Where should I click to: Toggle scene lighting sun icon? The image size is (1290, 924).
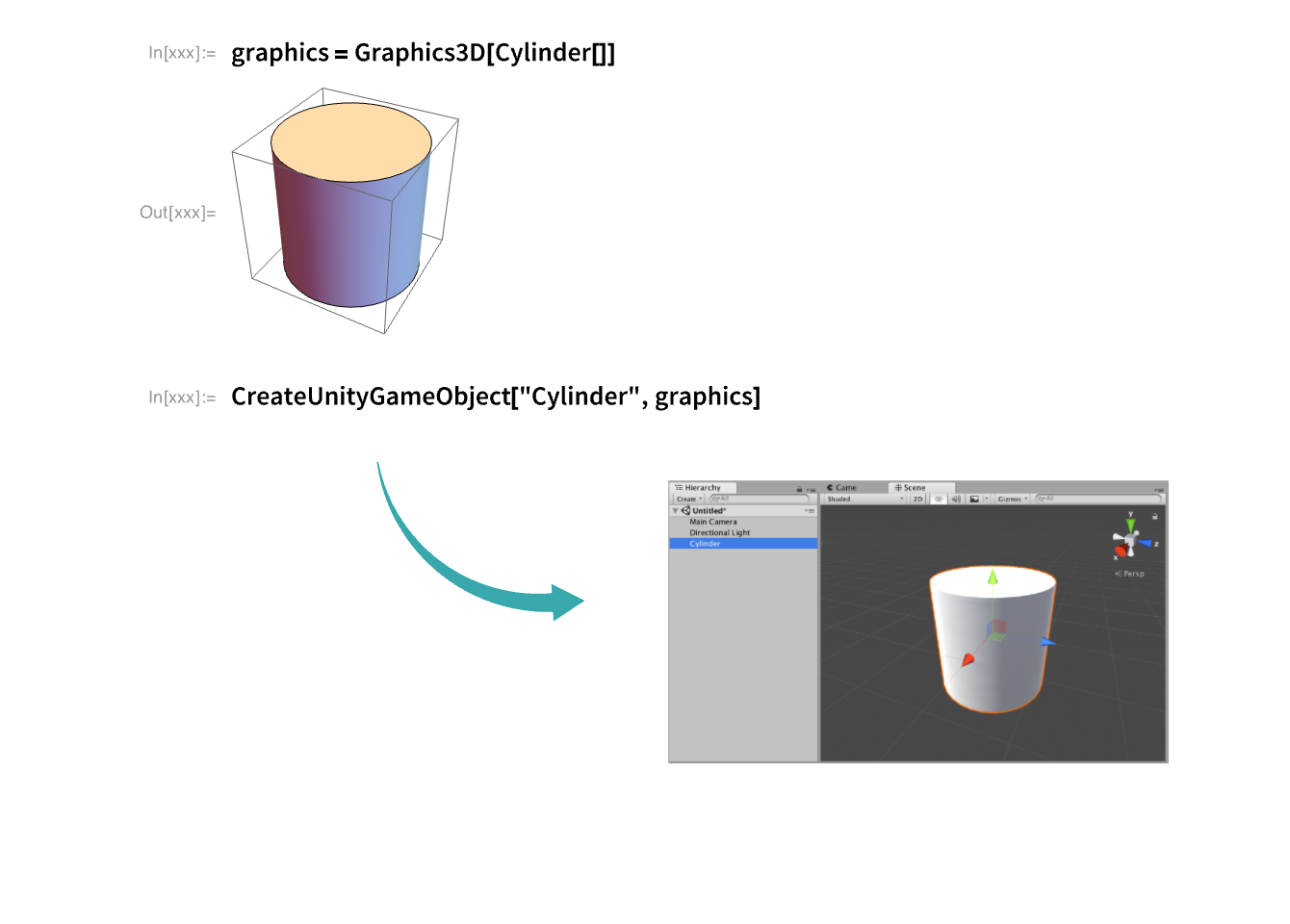(939, 499)
